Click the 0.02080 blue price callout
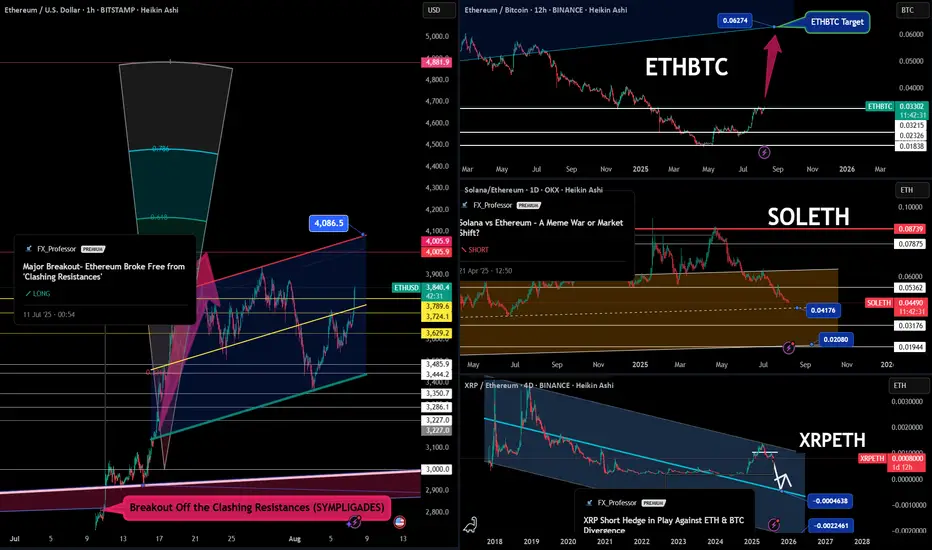This screenshot has height=550, width=932. pos(836,340)
